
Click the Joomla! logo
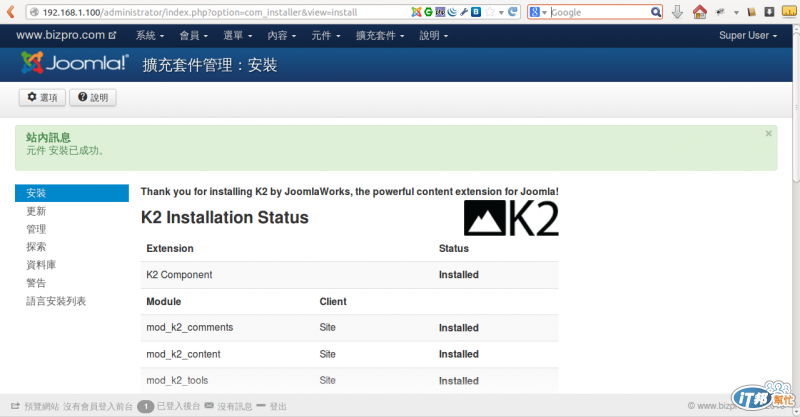coord(74,63)
